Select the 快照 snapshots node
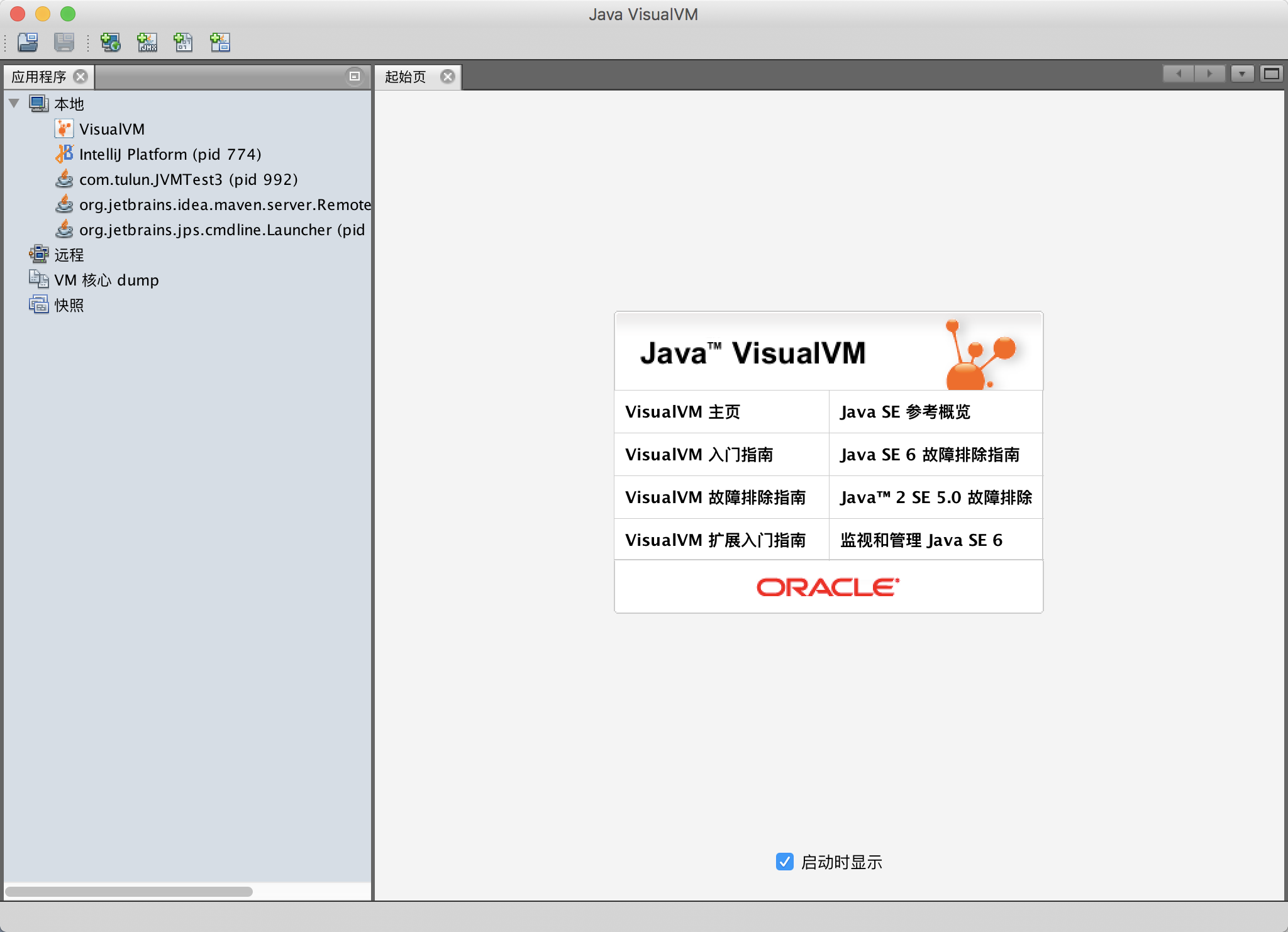1288x932 pixels. [69, 305]
